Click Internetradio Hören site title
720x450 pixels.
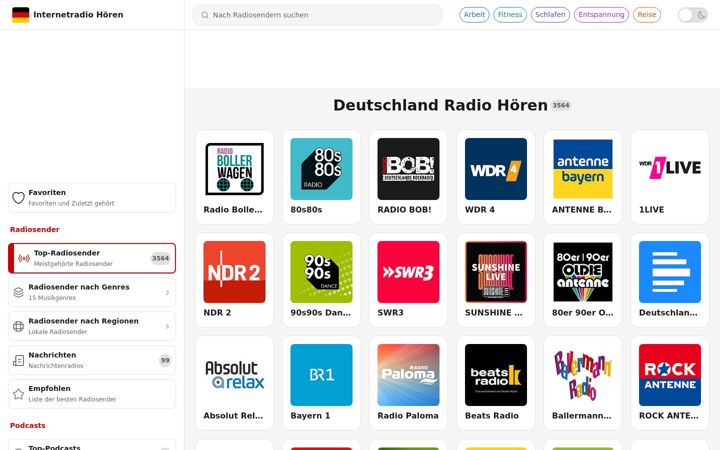click(x=78, y=15)
